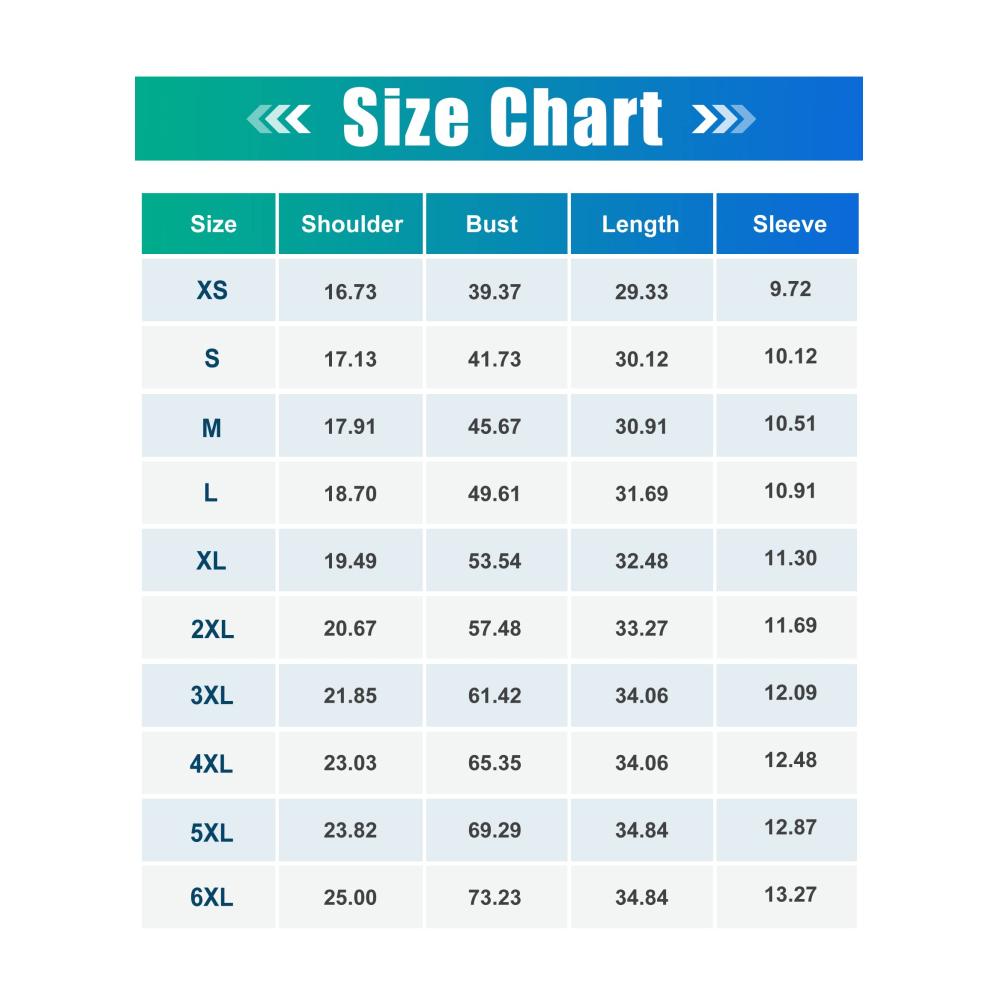Click sleeve value 10.12 for S
Image resolution: width=1000 pixels, height=1000 pixels.
pos(791,356)
